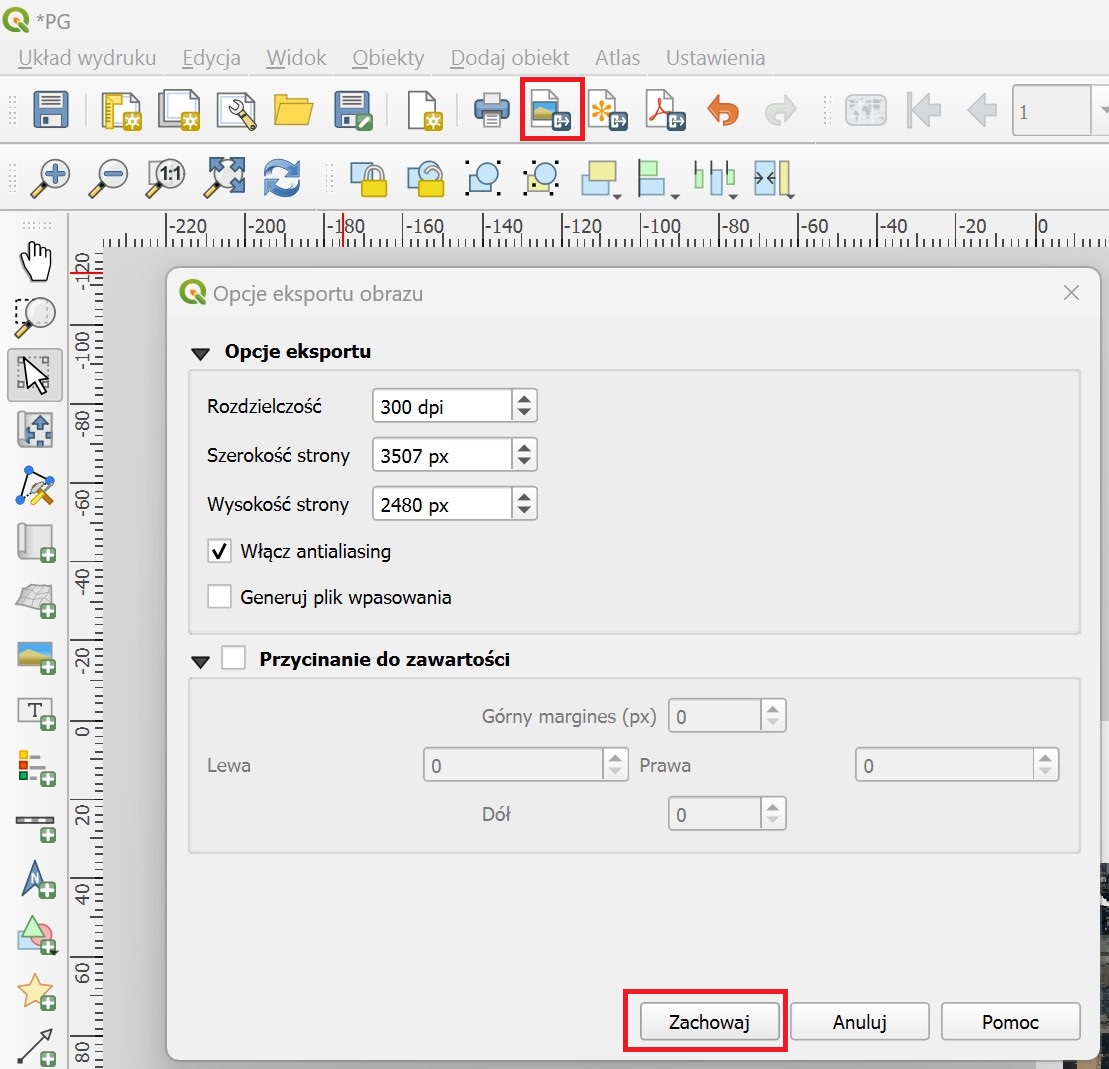Click Add 3D map tool

[x=35, y=600]
